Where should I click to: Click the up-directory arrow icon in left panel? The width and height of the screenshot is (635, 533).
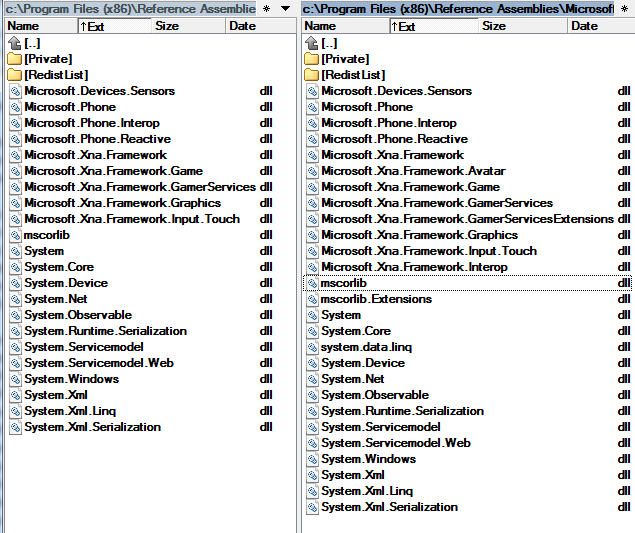[15, 43]
